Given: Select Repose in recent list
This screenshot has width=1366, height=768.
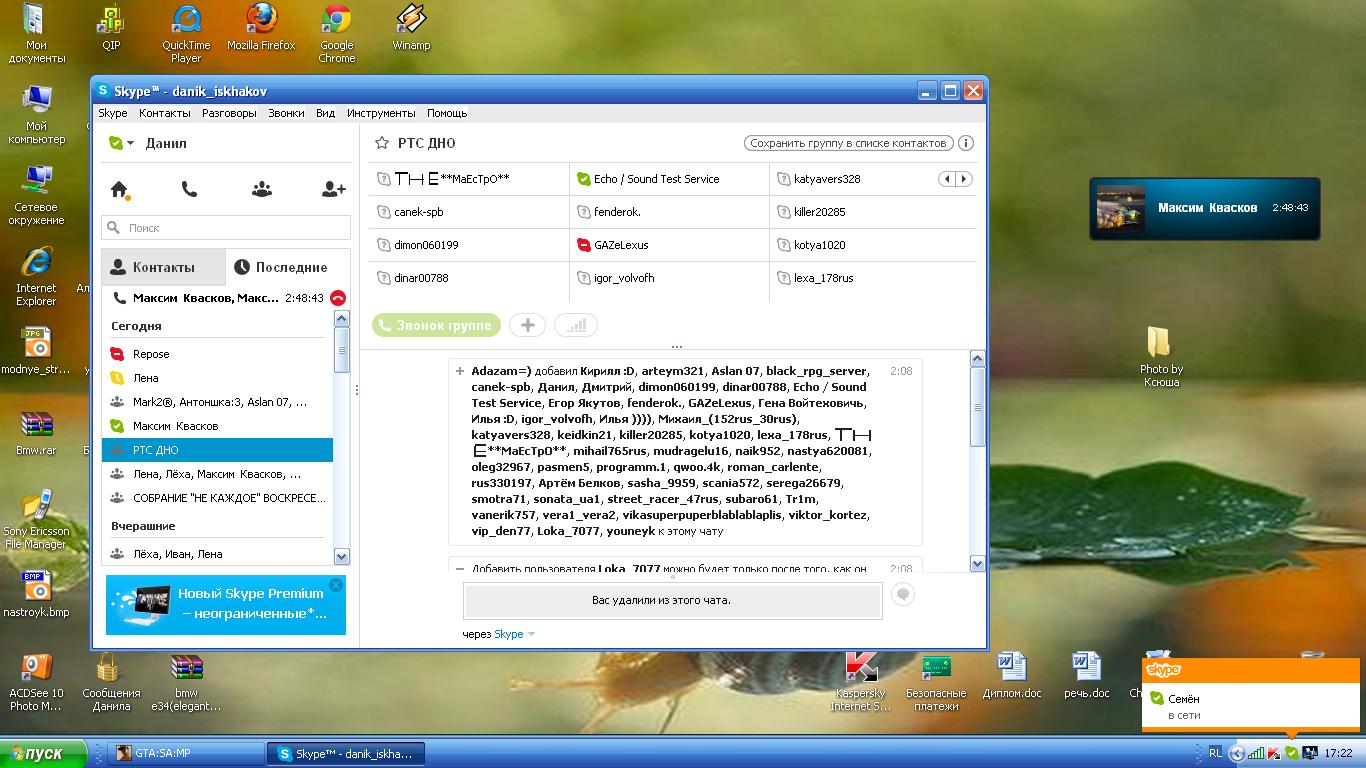Looking at the screenshot, I should click(217, 354).
